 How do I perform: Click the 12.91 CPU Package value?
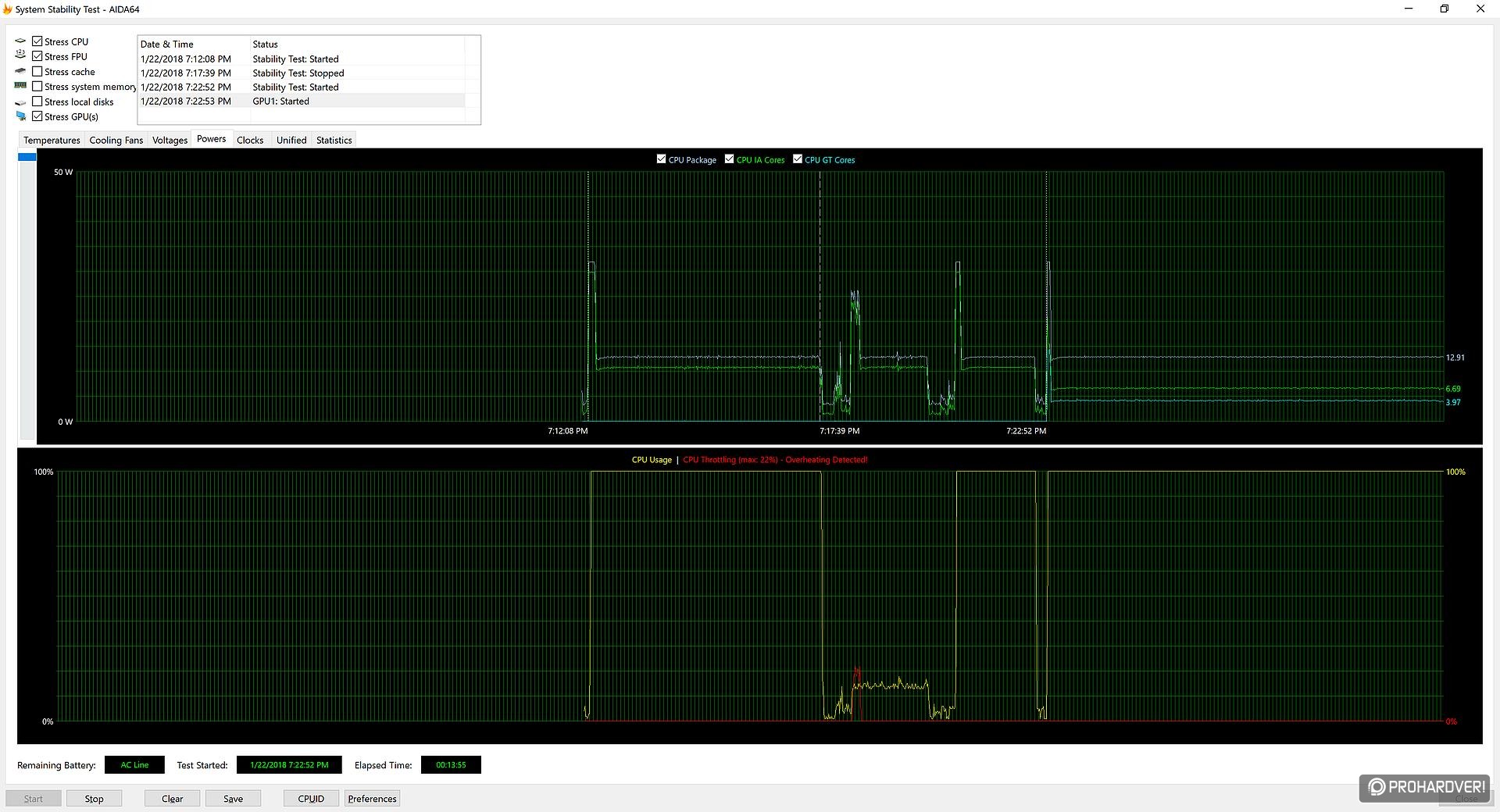click(x=1455, y=358)
